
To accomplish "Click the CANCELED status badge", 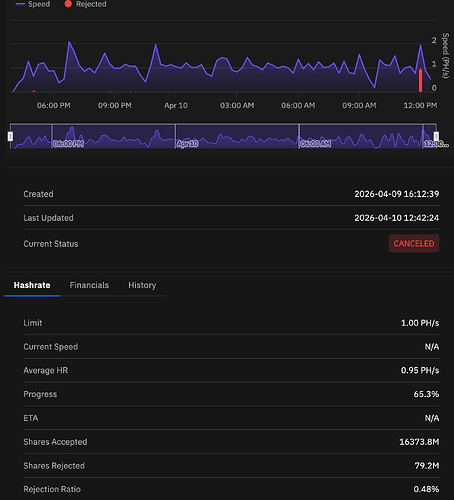I will (x=414, y=244).
